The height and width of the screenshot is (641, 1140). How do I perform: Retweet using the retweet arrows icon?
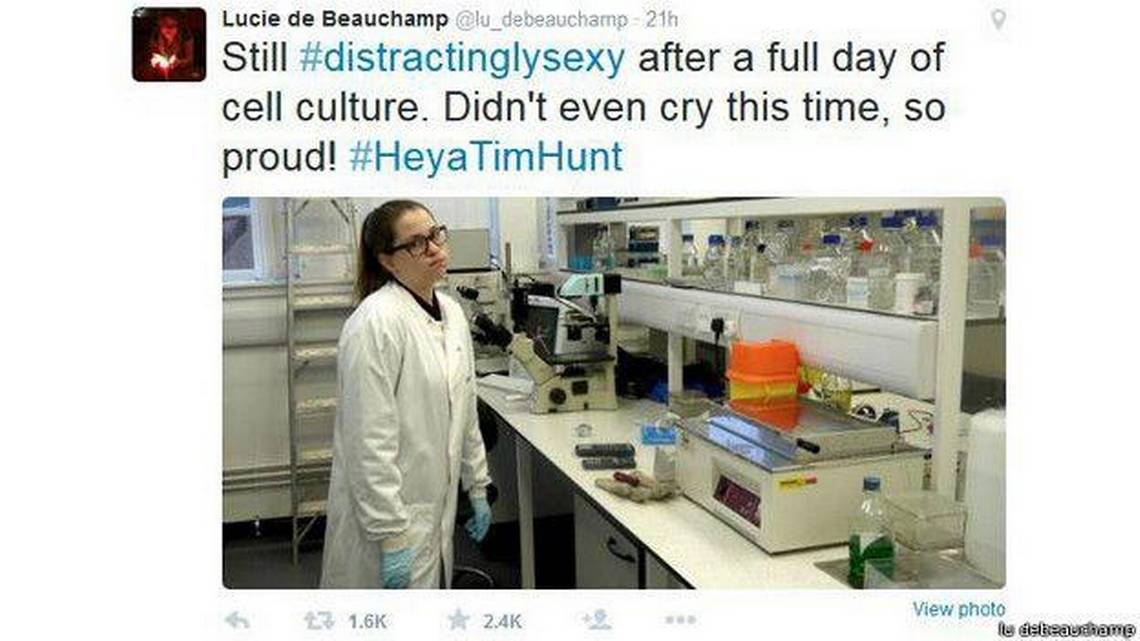(319, 621)
